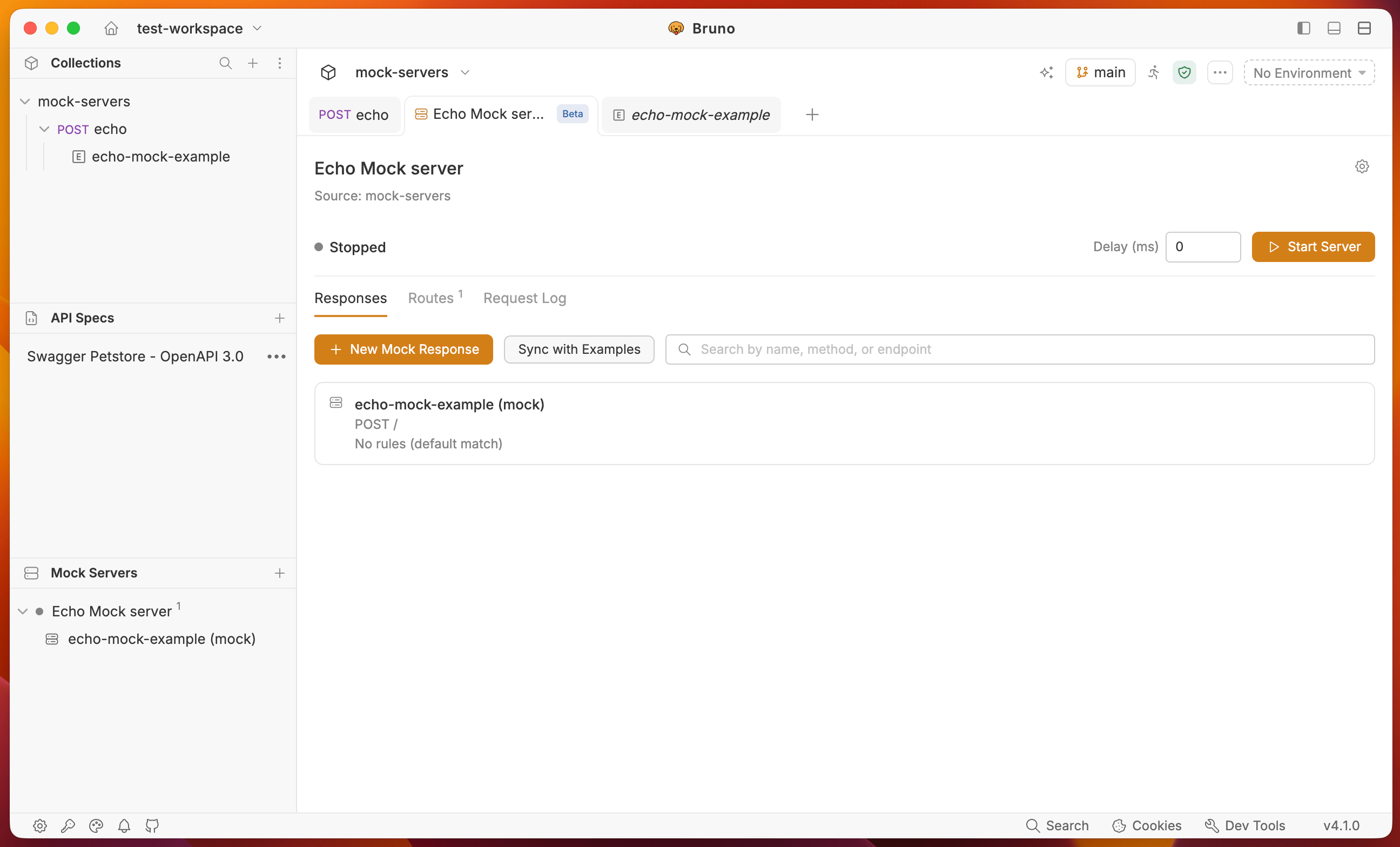The width and height of the screenshot is (1400, 847).
Task: Click the Source: mock-servers text
Action: pos(382,196)
